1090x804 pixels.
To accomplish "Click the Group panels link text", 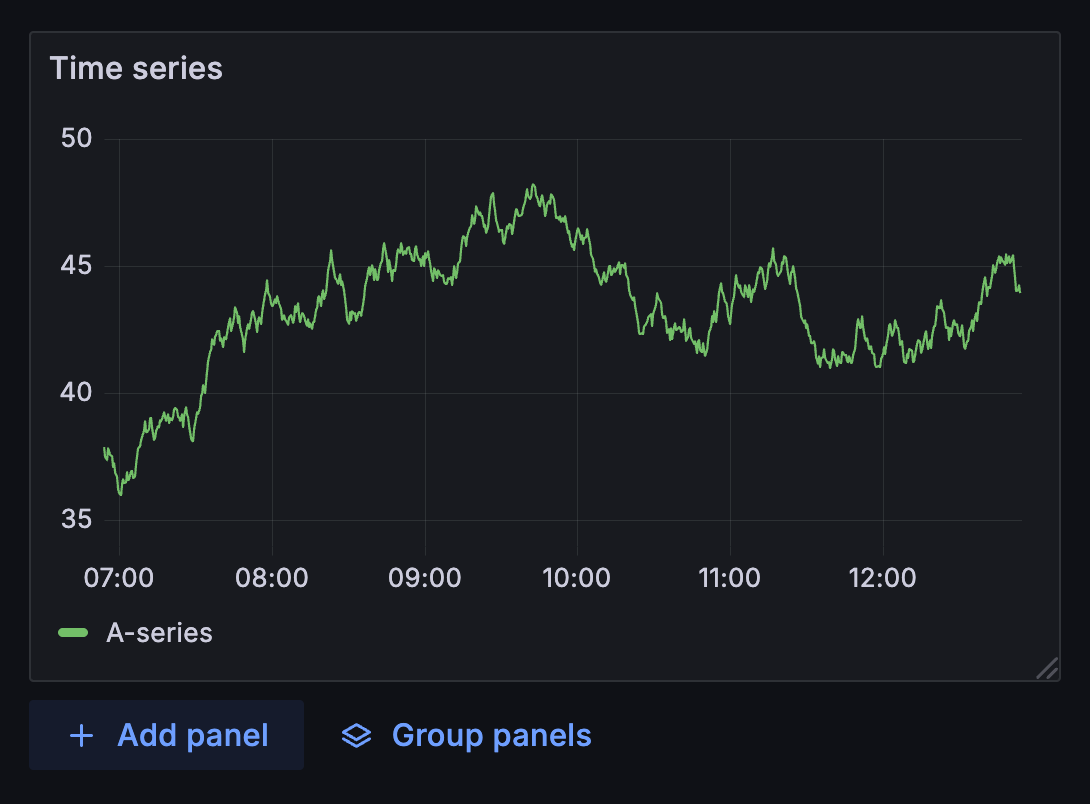I will 491,736.
